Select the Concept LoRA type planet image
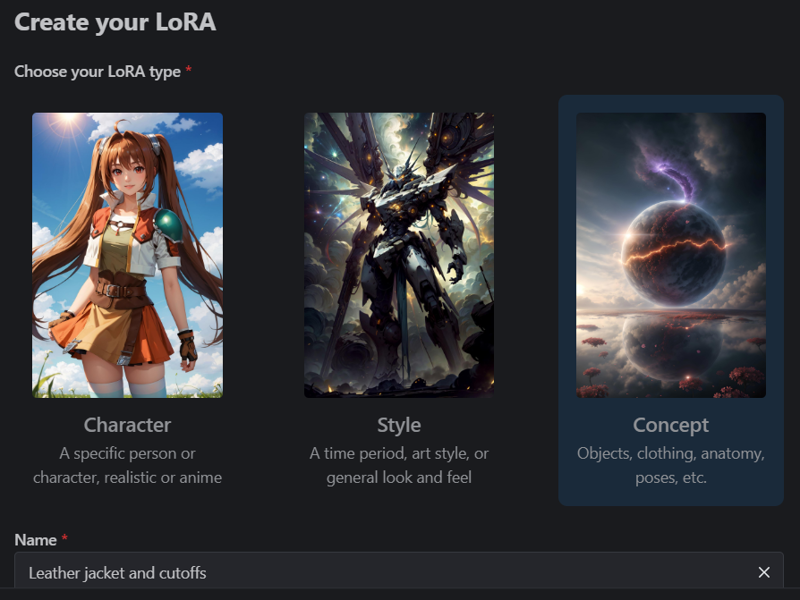The height and width of the screenshot is (600, 800). coord(671,255)
